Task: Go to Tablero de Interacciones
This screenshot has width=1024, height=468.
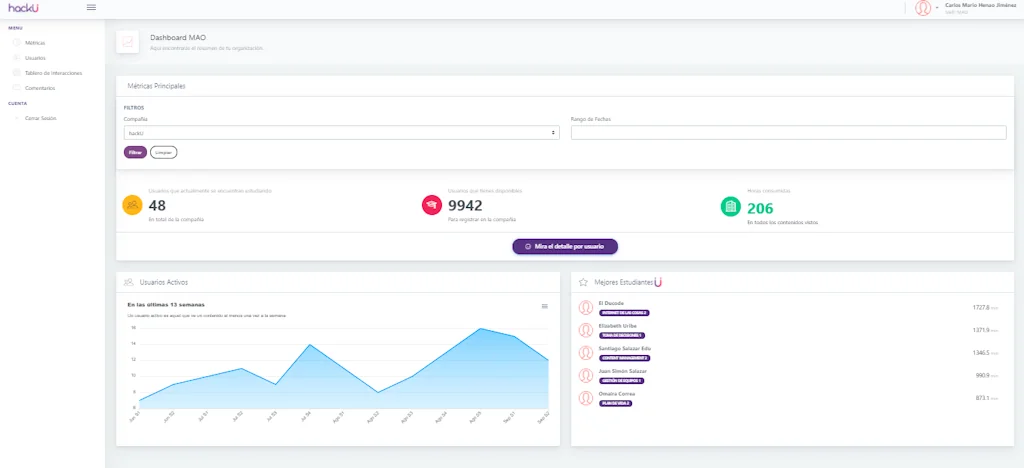Action: coord(53,73)
